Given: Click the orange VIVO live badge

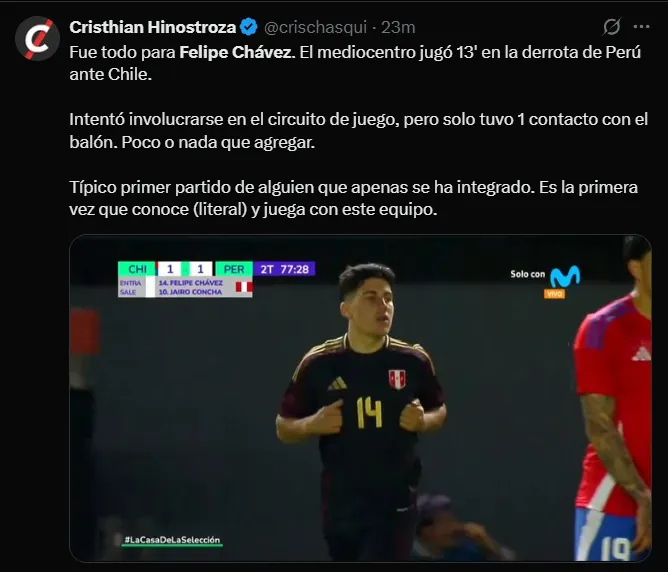Looking at the screenshot, I should (554, 293).
